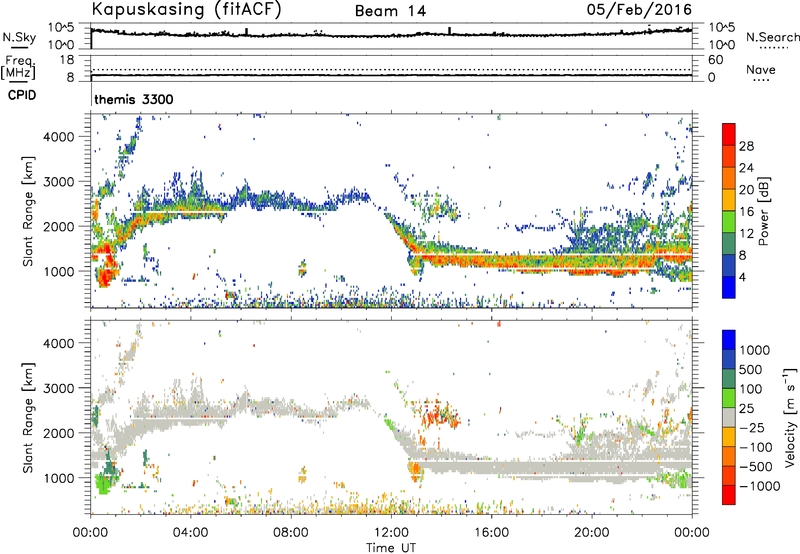Click the CPID label
The width and height of the screenshot is (800, 554).
(22, 95)
